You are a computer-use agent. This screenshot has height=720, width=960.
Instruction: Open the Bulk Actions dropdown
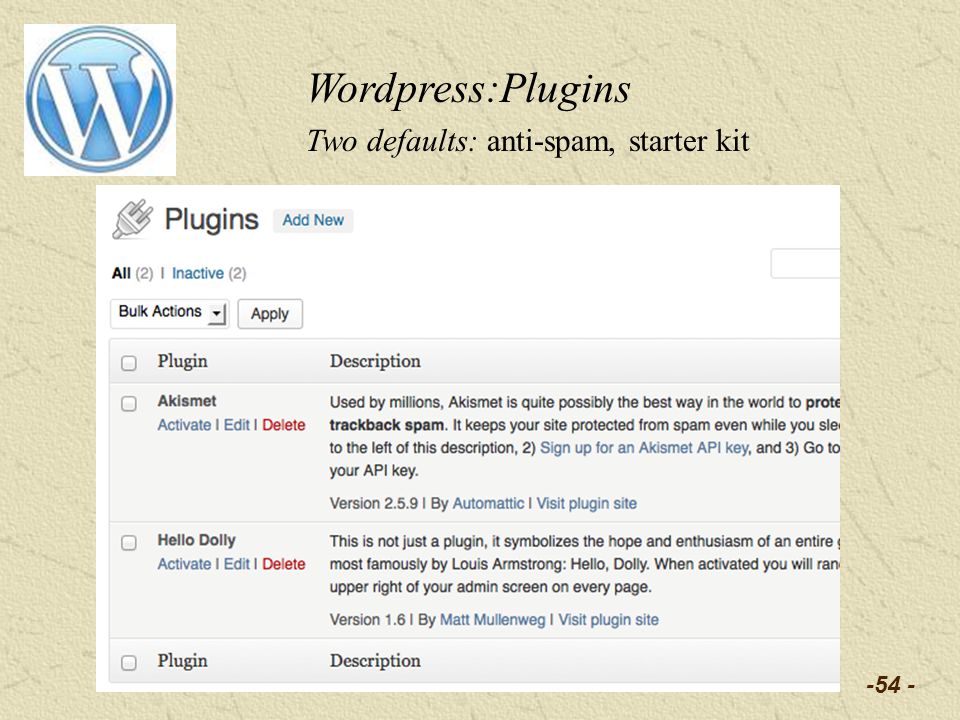(x=170, y=313)
